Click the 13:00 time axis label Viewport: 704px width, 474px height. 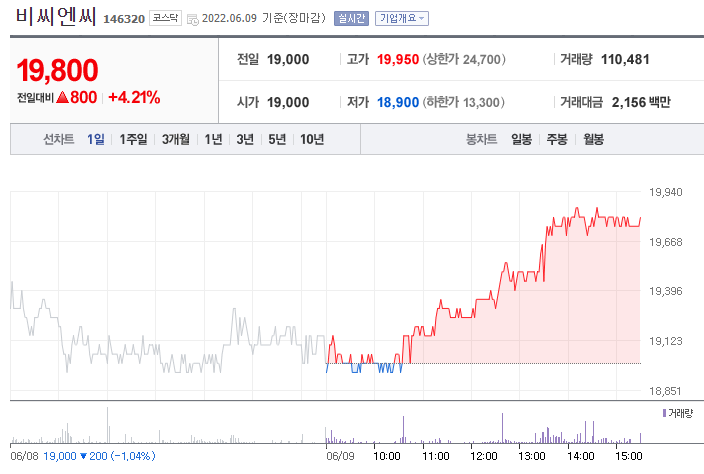[x=532, y=456]
